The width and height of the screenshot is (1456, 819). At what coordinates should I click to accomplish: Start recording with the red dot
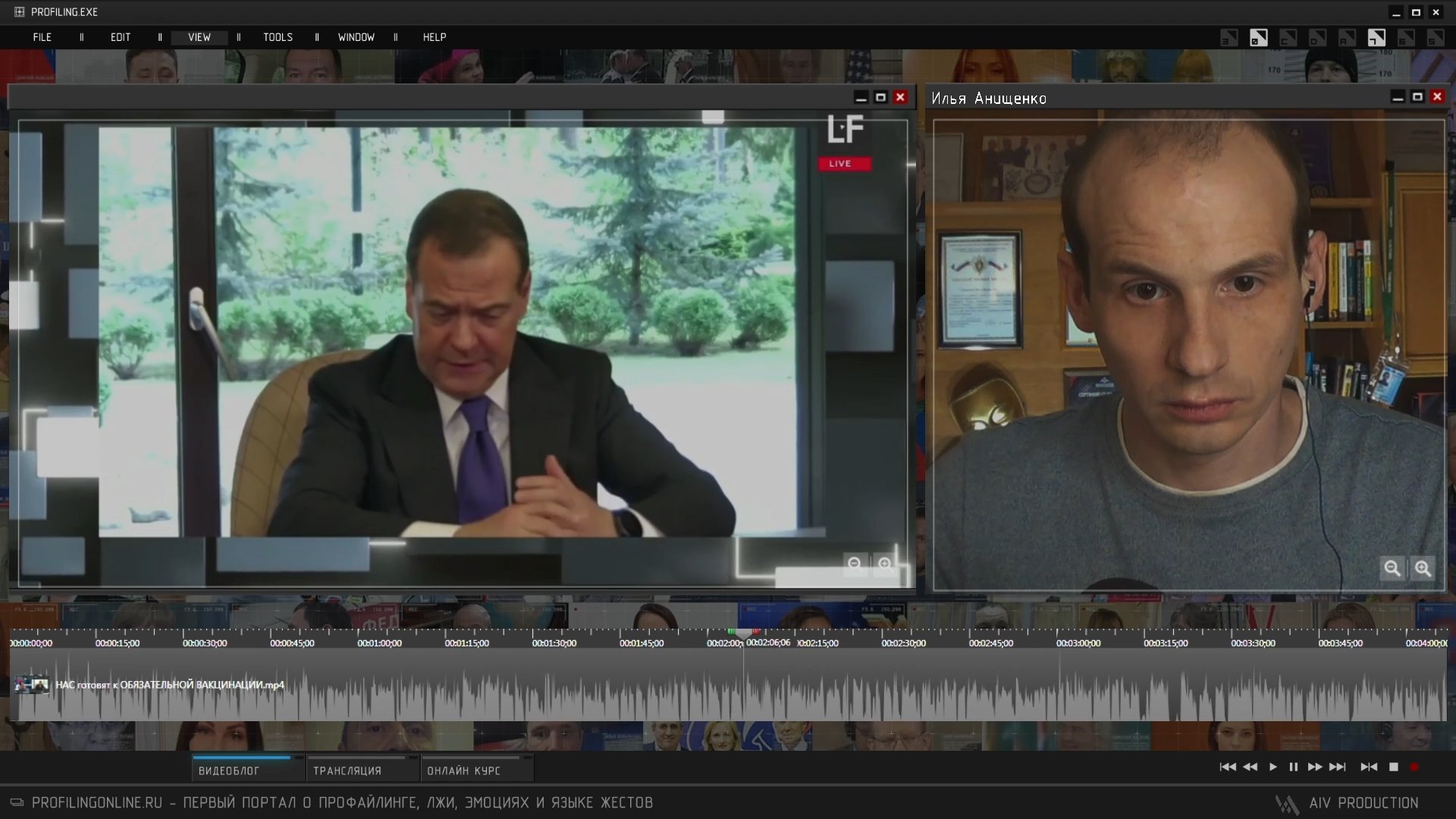point(1414,767)
